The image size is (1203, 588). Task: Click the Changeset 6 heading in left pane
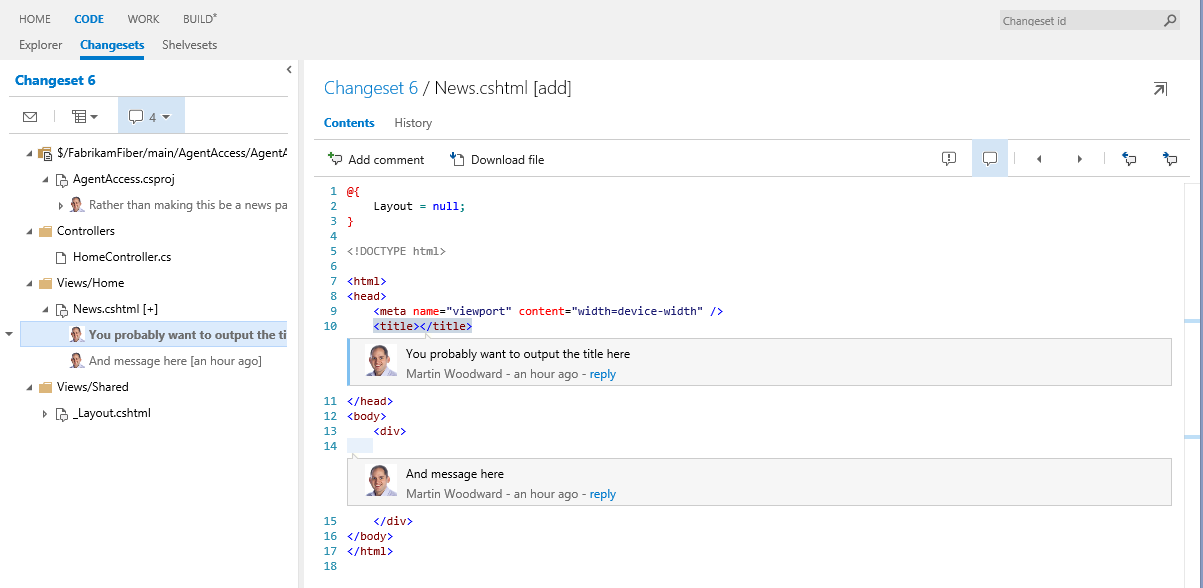click(55, 80)
